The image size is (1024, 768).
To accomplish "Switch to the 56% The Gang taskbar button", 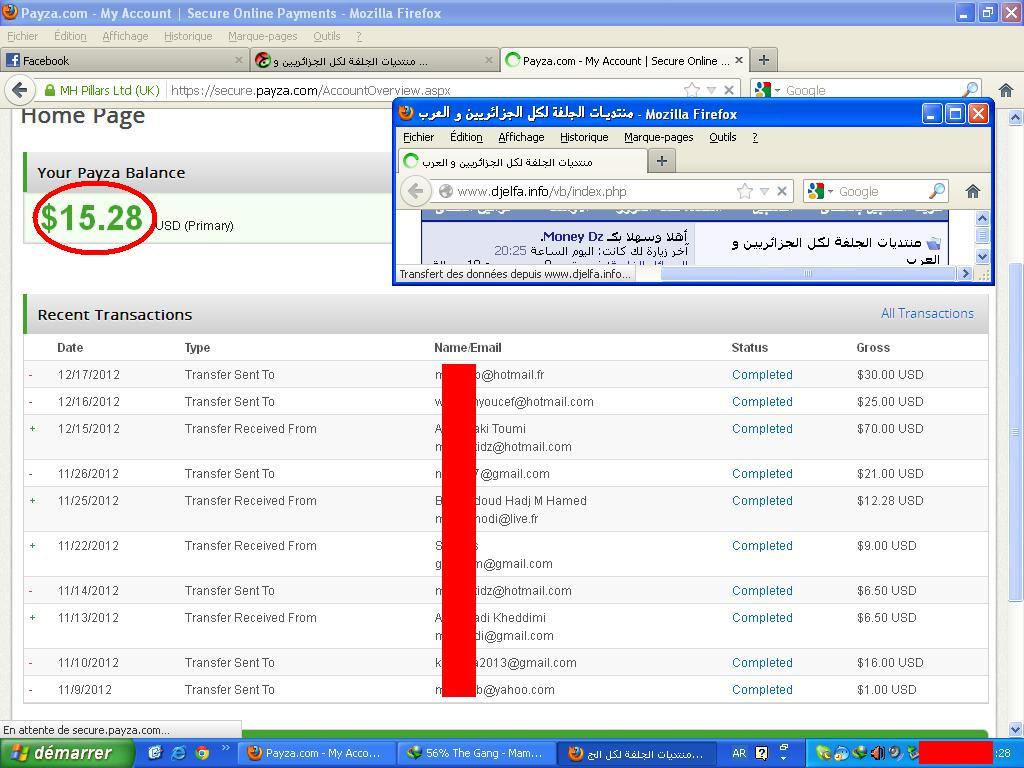I will pos(477,753).
